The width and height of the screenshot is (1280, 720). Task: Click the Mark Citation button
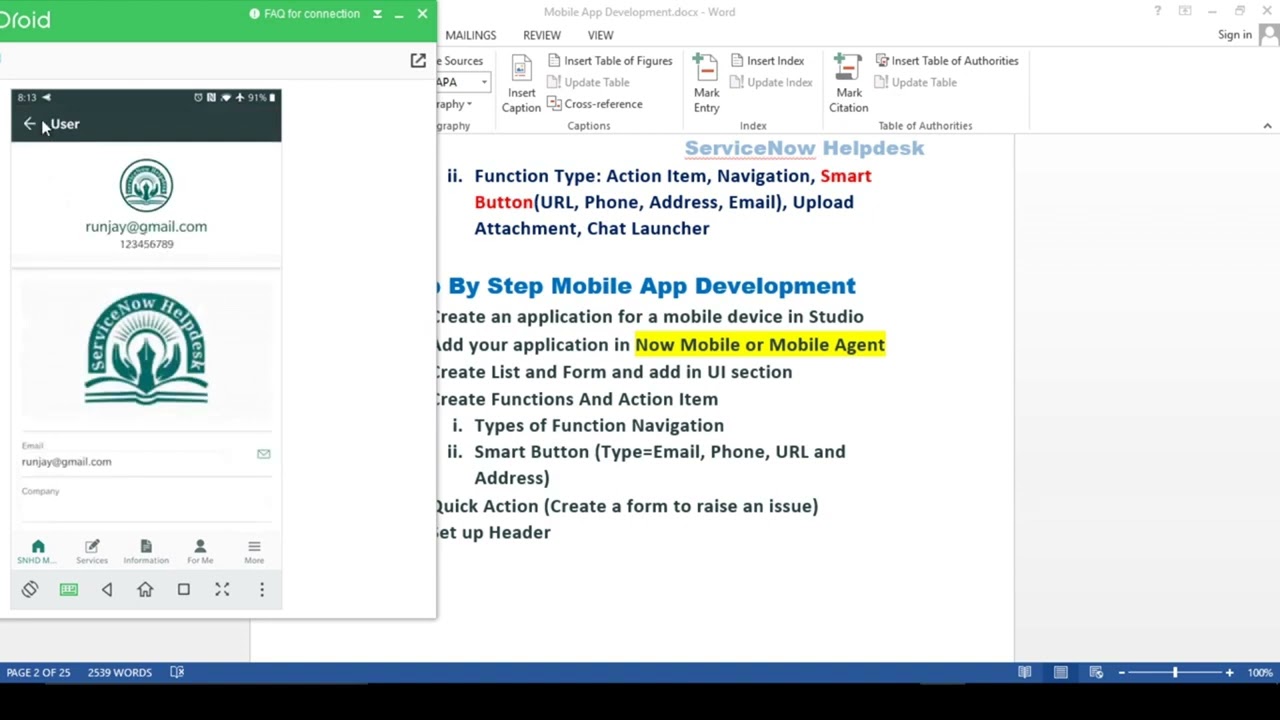[x=848, y=84]
